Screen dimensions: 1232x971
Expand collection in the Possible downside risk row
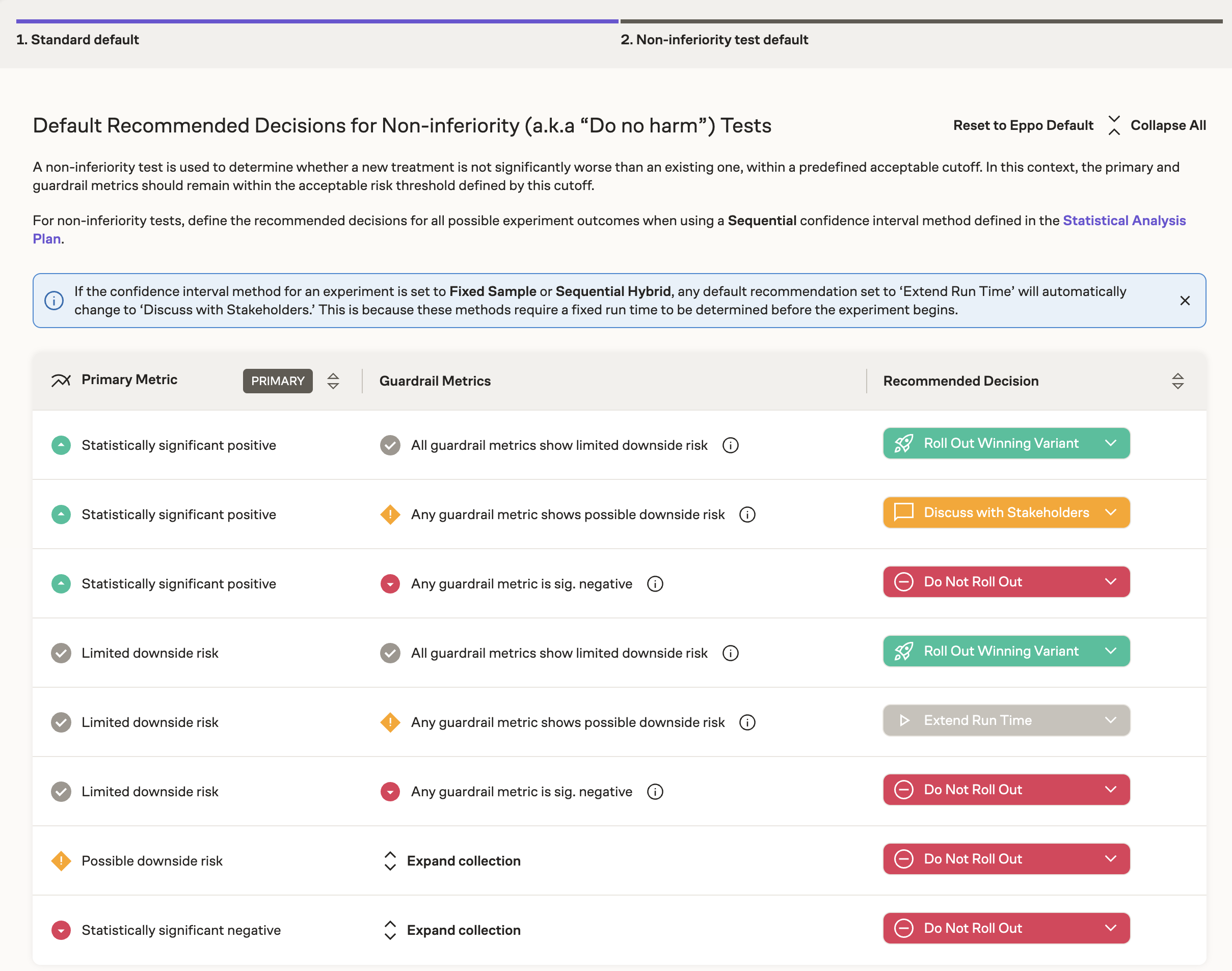pos(463,861)
